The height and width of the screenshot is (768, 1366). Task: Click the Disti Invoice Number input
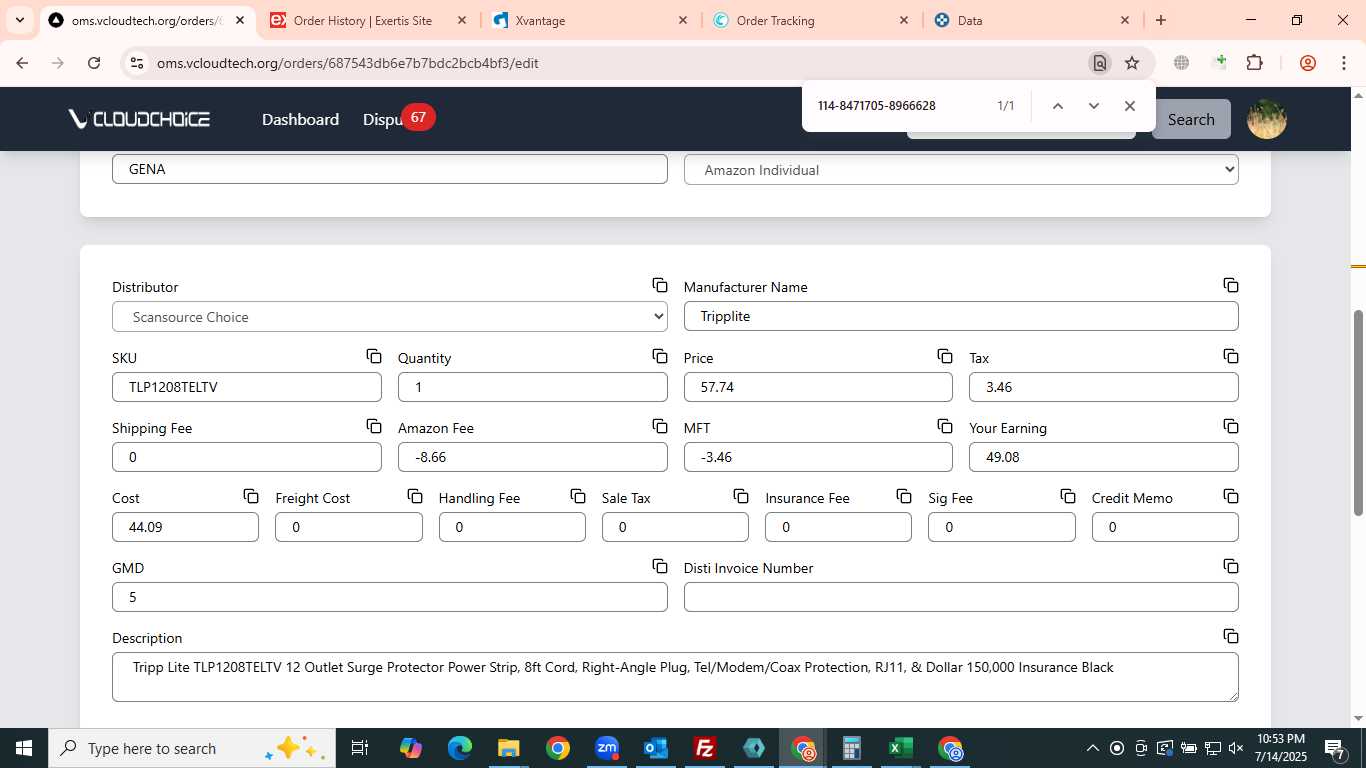pyautogui.click(x=961, y=597)
